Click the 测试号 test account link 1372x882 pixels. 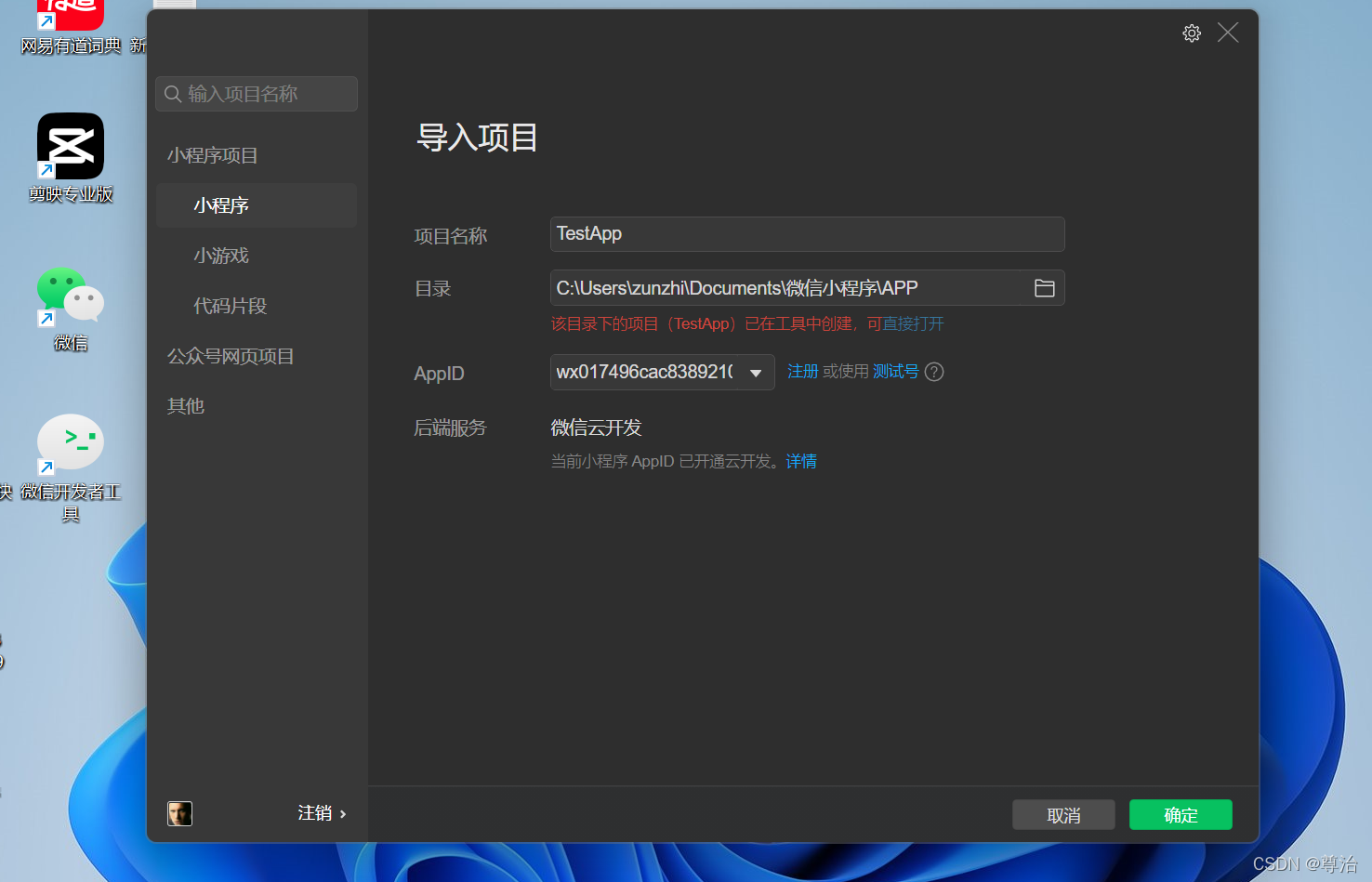895,372
